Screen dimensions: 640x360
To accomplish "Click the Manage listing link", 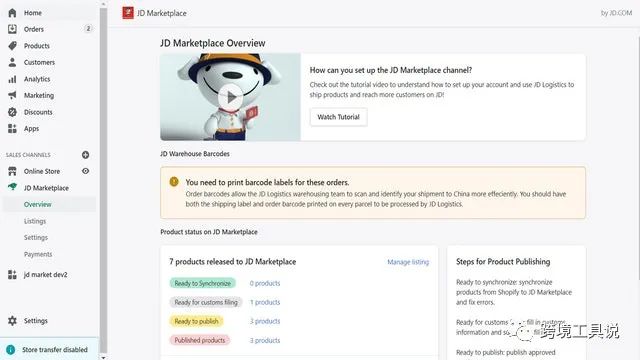I will pos(408,262).
